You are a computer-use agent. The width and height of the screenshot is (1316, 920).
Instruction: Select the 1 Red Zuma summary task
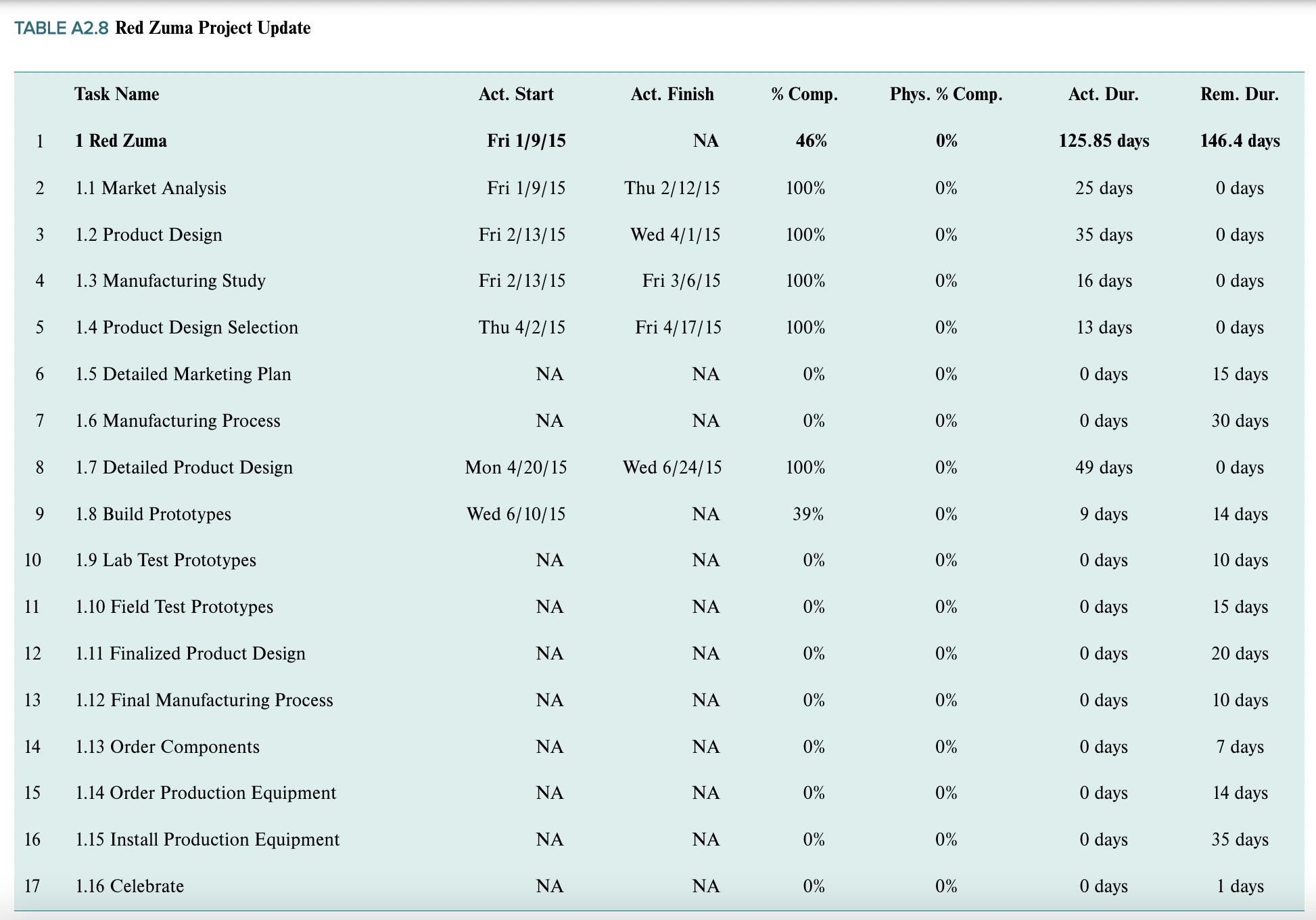tap(121, 141)
